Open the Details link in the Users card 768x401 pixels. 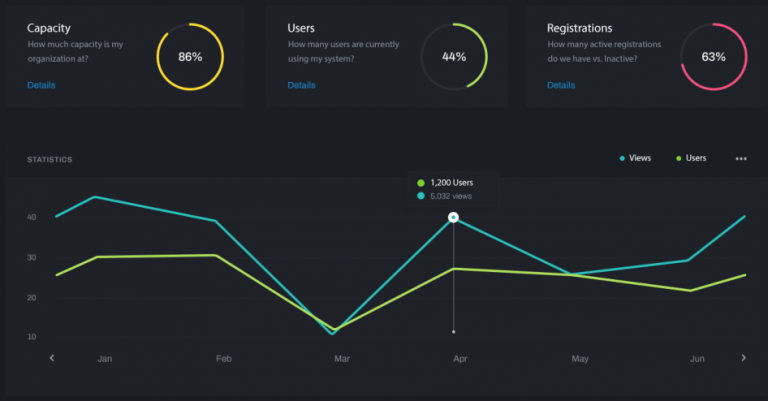301,85
